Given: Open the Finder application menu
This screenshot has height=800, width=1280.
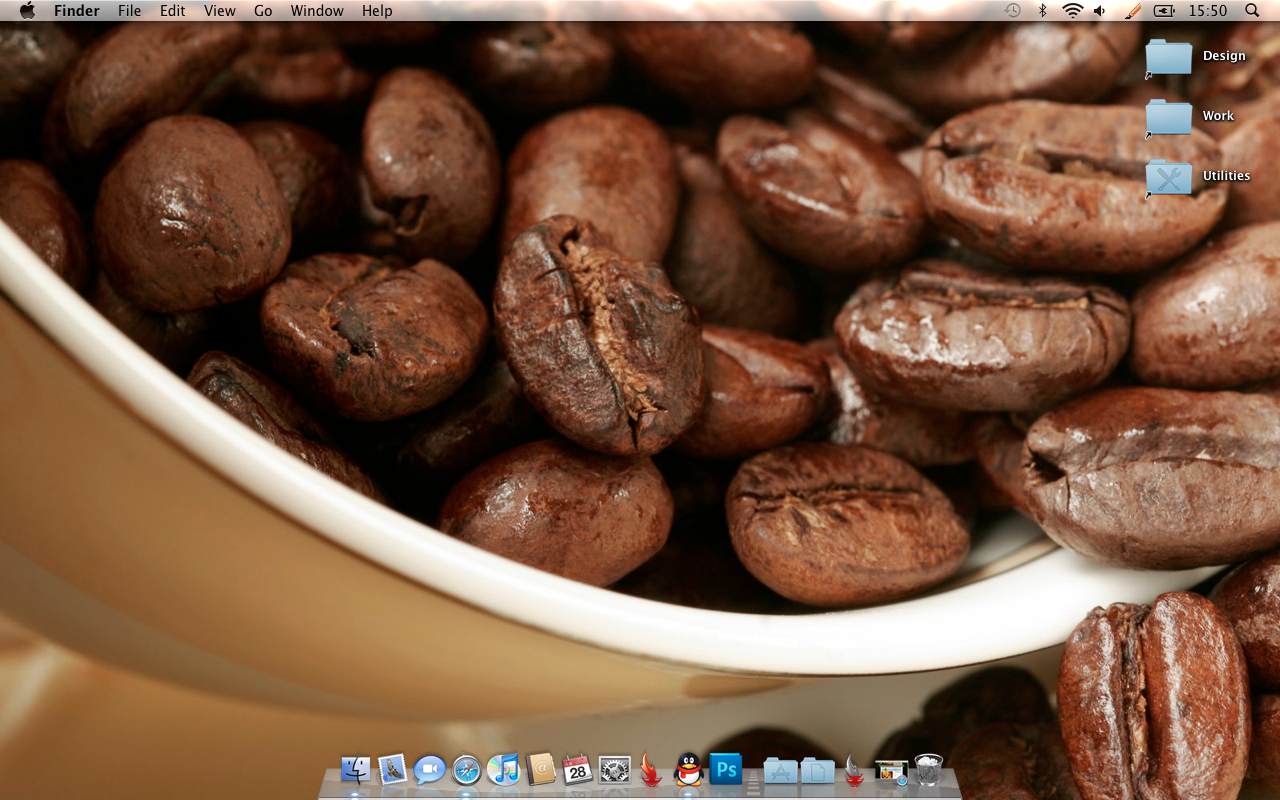Looking at the screenshot, I should [x=77, y=11].
